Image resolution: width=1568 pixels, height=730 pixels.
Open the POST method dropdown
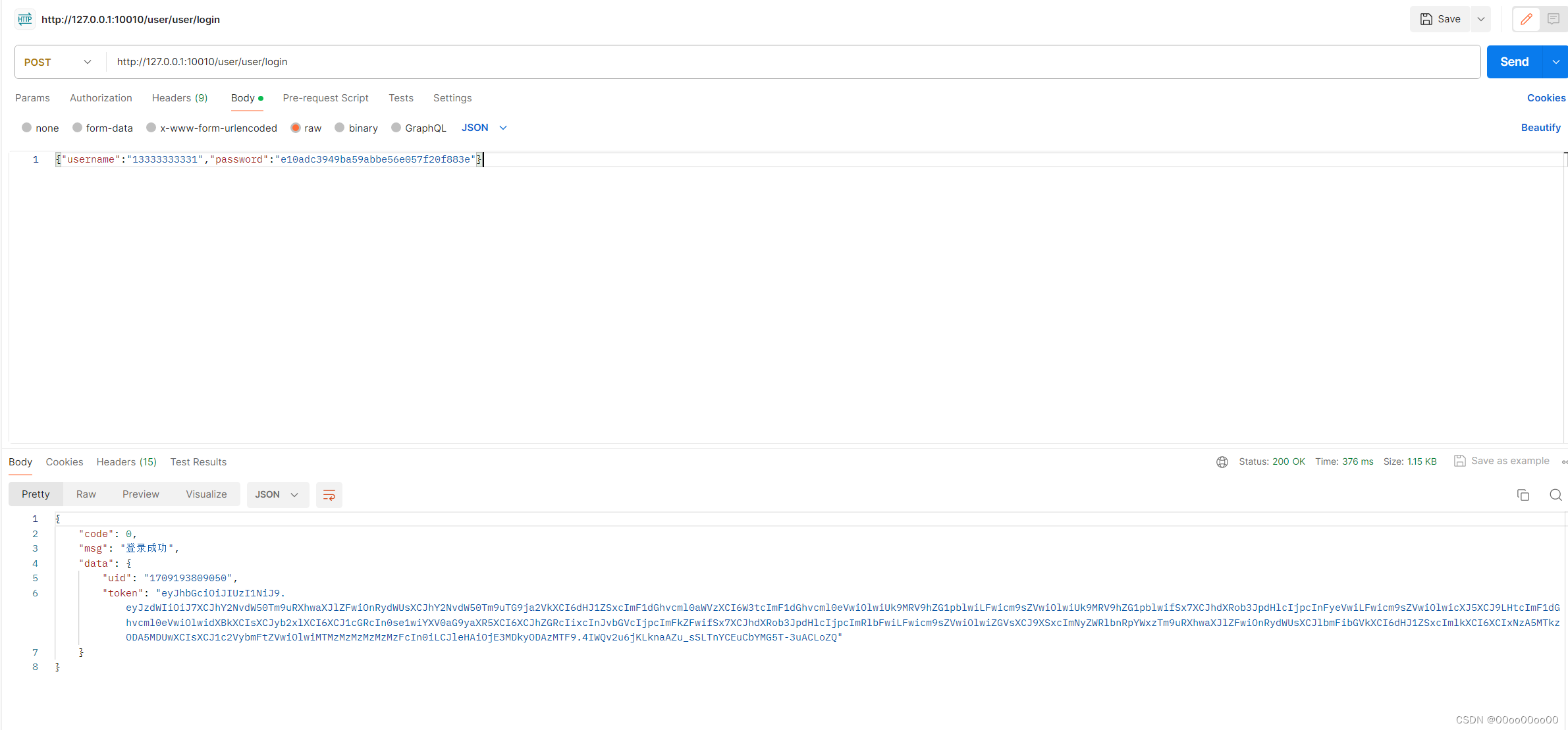tap(58, 62)
